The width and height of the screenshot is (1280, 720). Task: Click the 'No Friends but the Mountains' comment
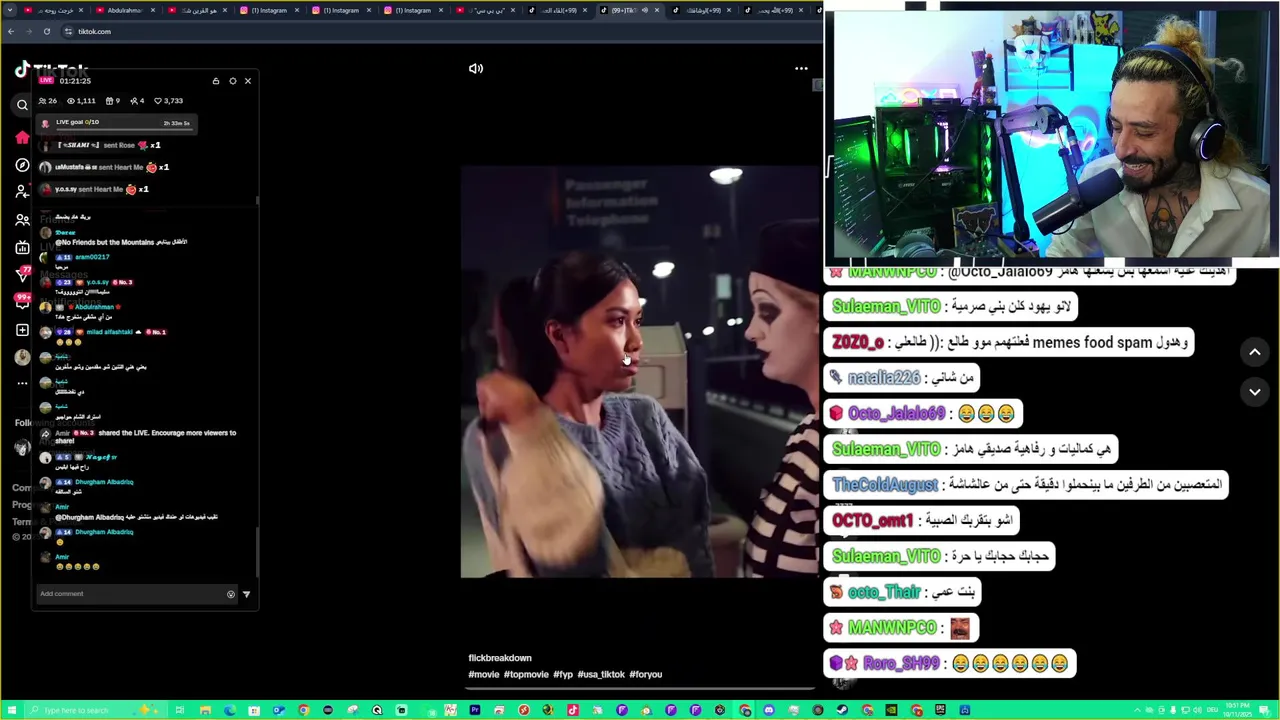tap(120, 242)
